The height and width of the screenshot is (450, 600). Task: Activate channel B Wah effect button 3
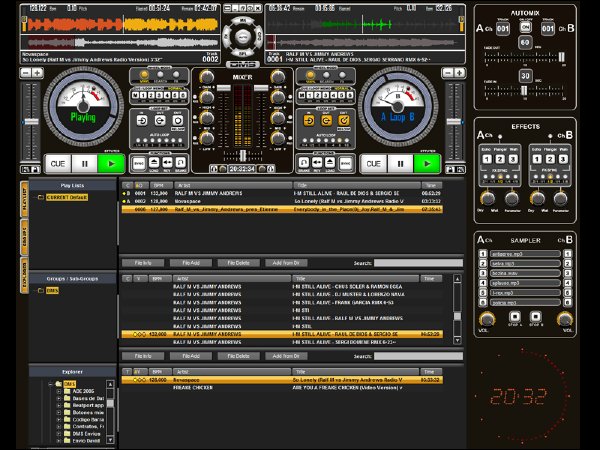[563, 159]
